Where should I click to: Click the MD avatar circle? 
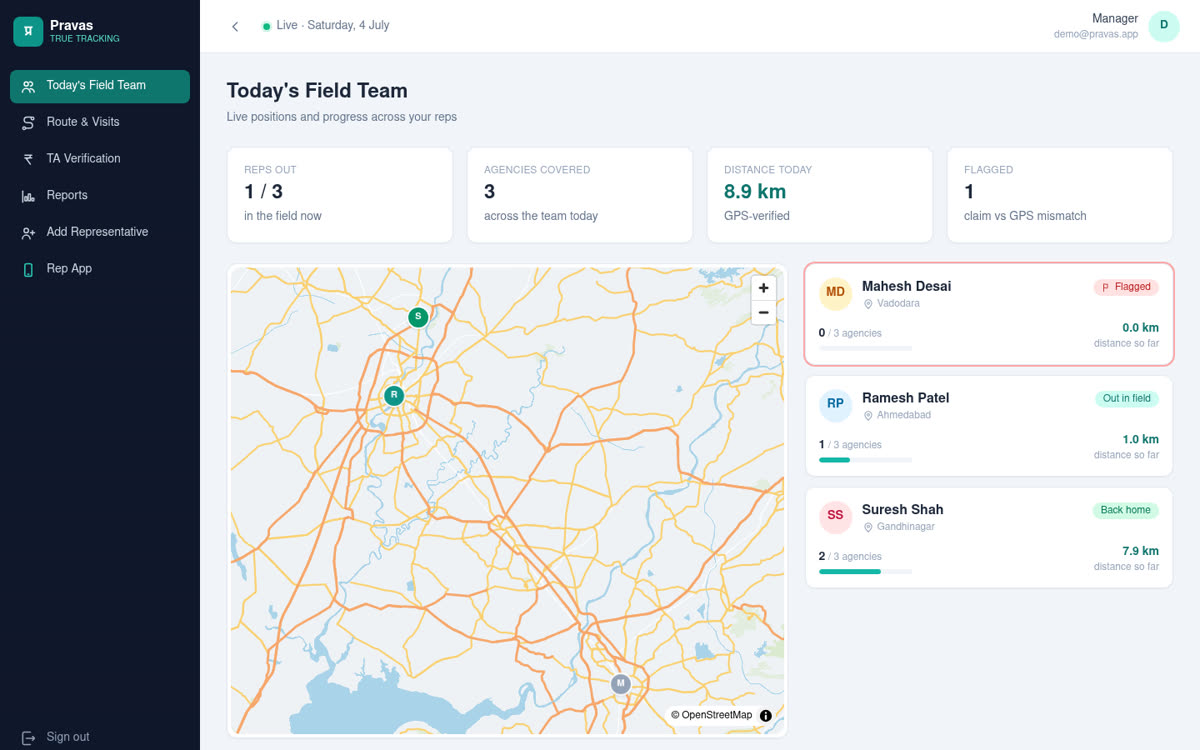point(835,293)
